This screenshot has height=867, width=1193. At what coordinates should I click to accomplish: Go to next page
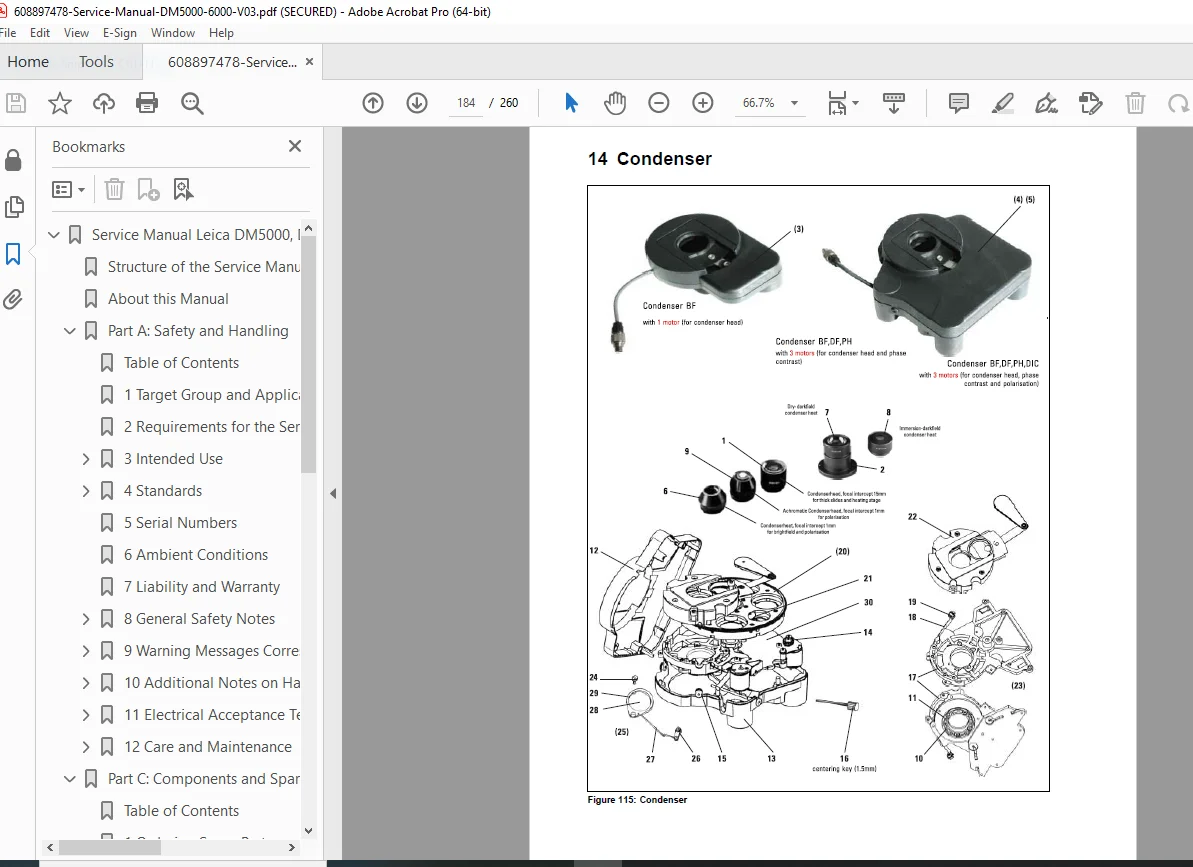point(417,103)
